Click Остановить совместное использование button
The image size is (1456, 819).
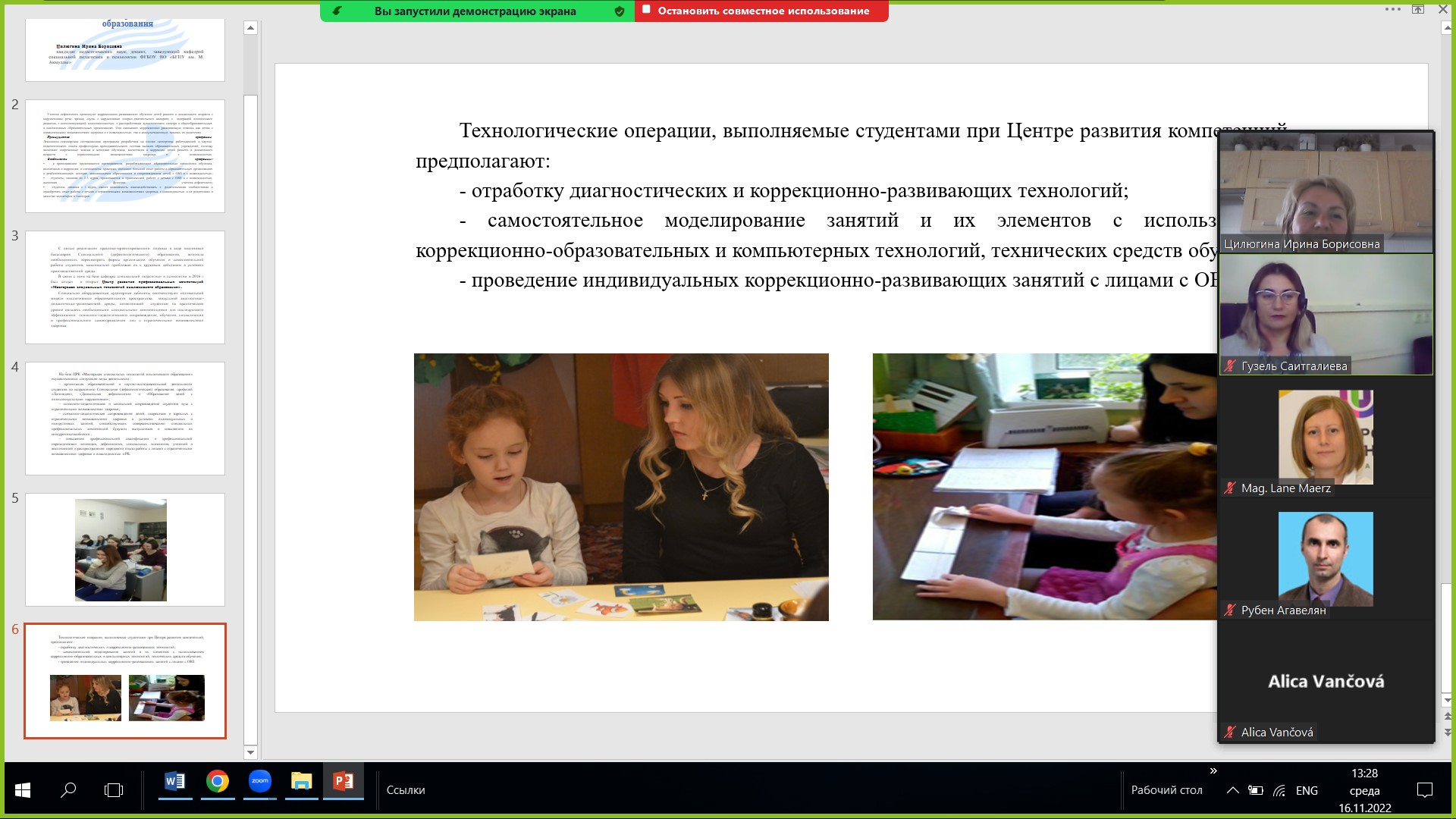click(x=762, y=11)
